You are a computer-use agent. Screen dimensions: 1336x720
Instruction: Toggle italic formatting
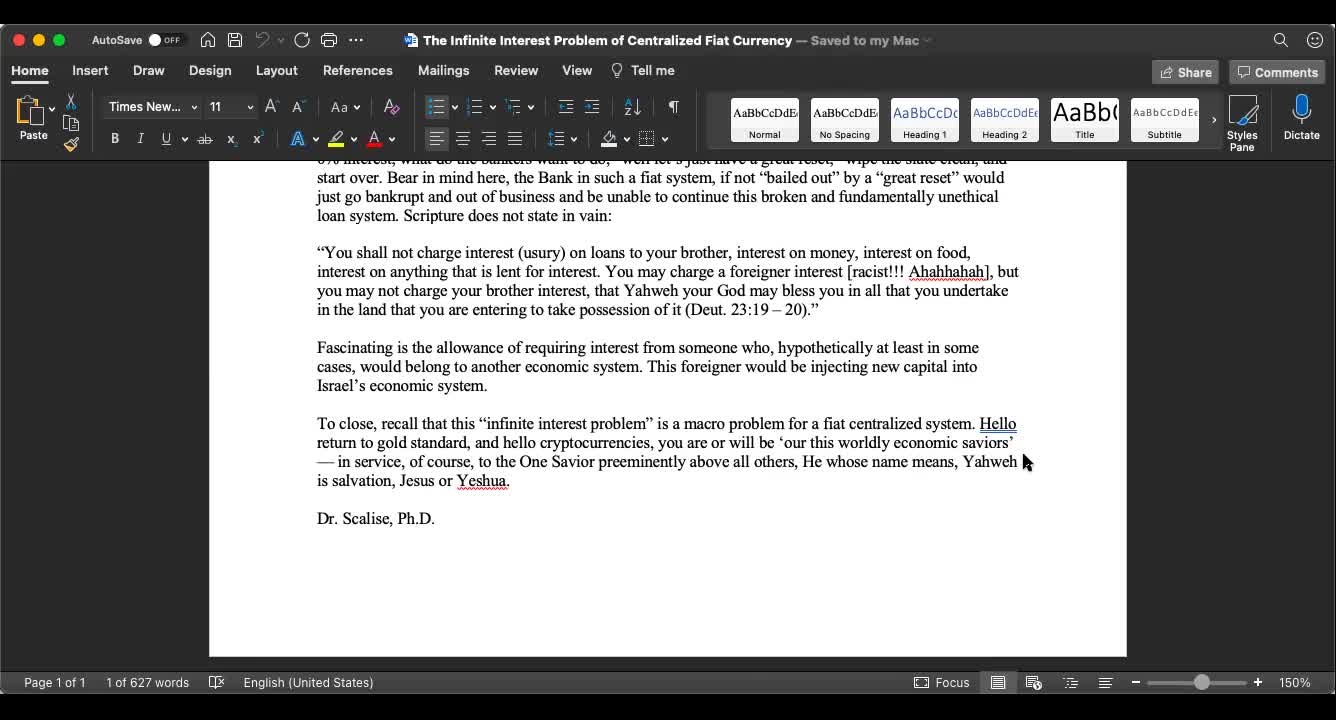coord(141,139)
